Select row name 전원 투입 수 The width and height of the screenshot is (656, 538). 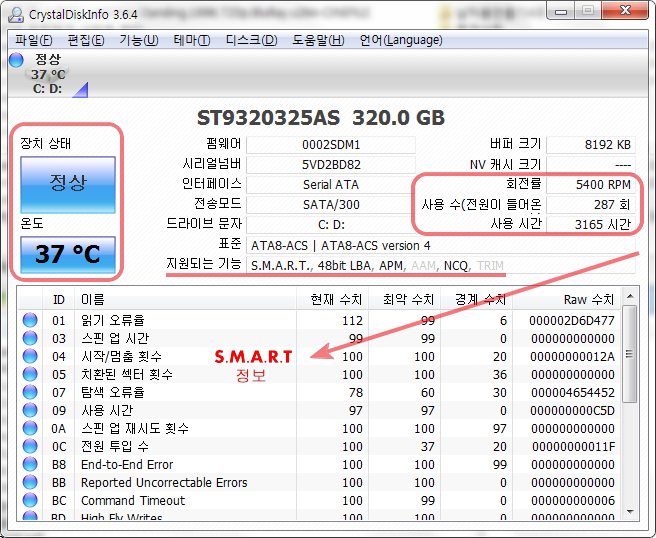(x=115, y=446)
